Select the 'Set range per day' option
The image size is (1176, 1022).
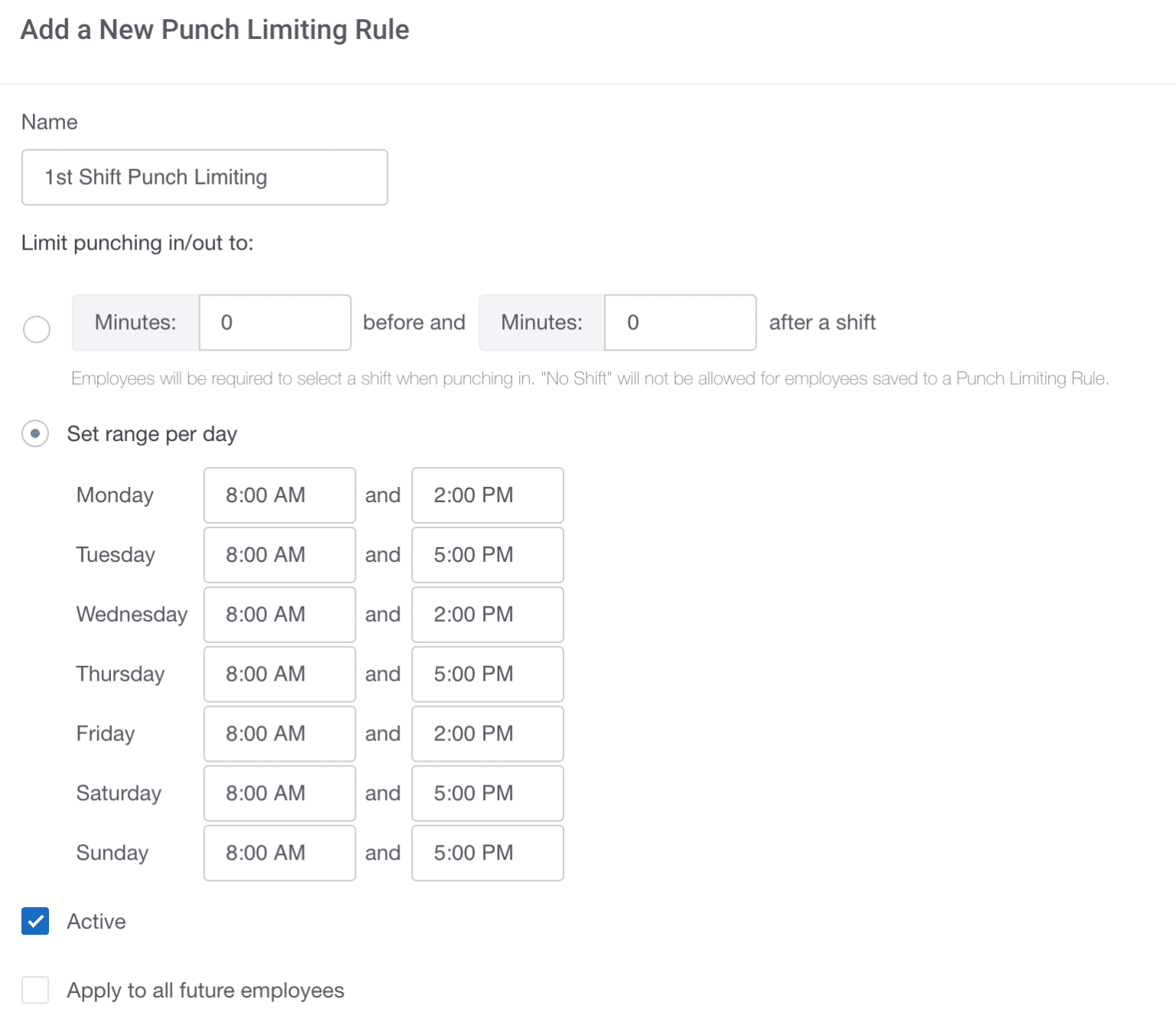[x=35, y=433]
